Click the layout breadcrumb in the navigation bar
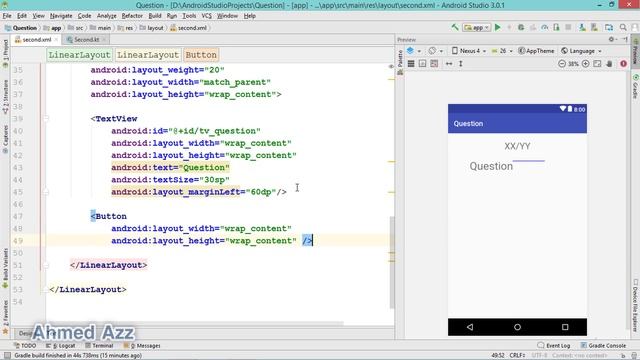Image resolution: width=640 pixels, height=360 pixels. (x=151, y=28)
